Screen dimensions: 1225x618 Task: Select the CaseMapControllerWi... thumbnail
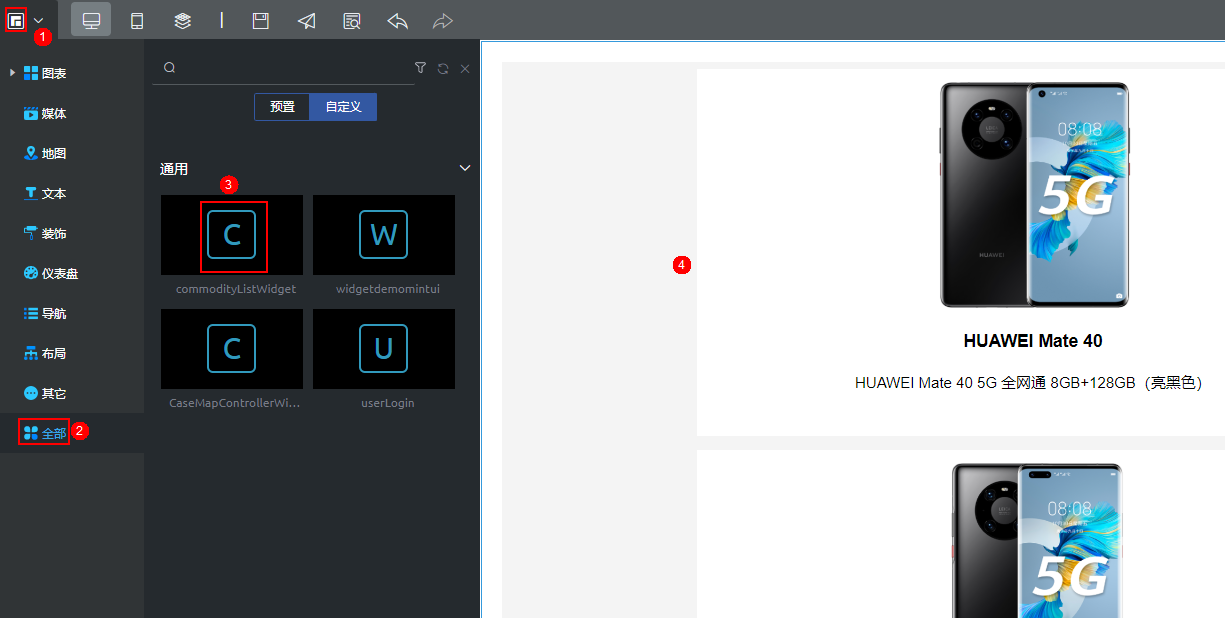click(232, 349)
